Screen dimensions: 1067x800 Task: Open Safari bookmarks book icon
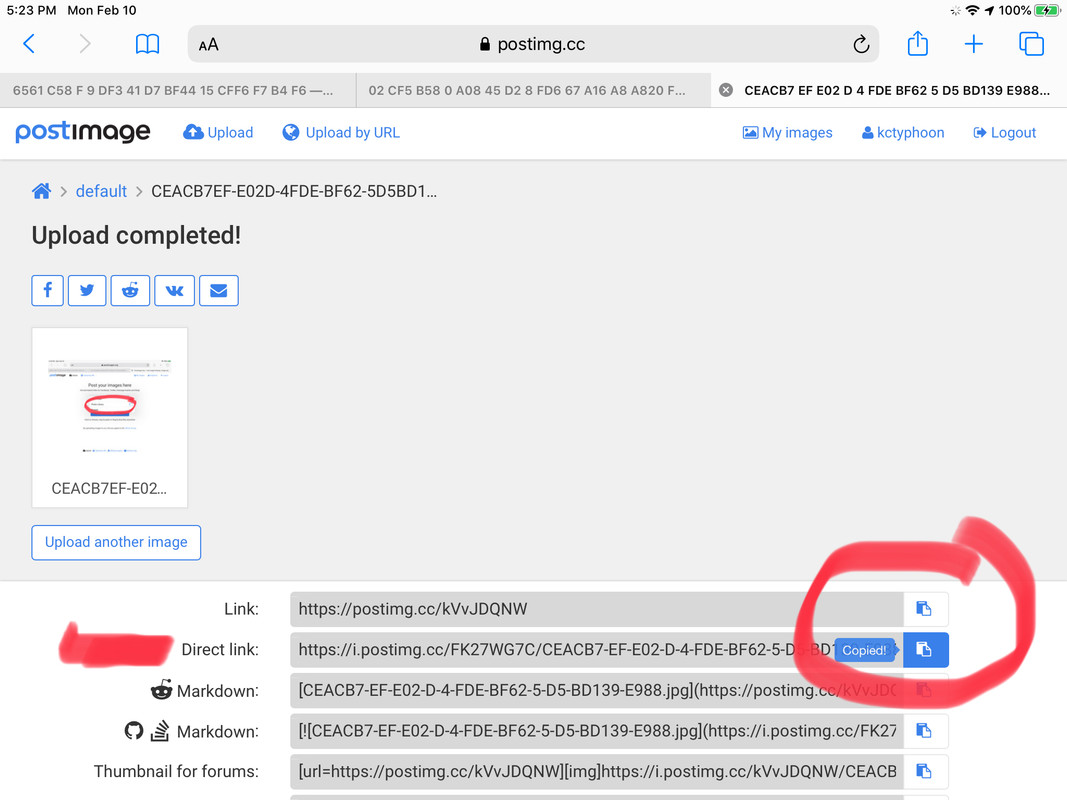[x=147, y=44]
